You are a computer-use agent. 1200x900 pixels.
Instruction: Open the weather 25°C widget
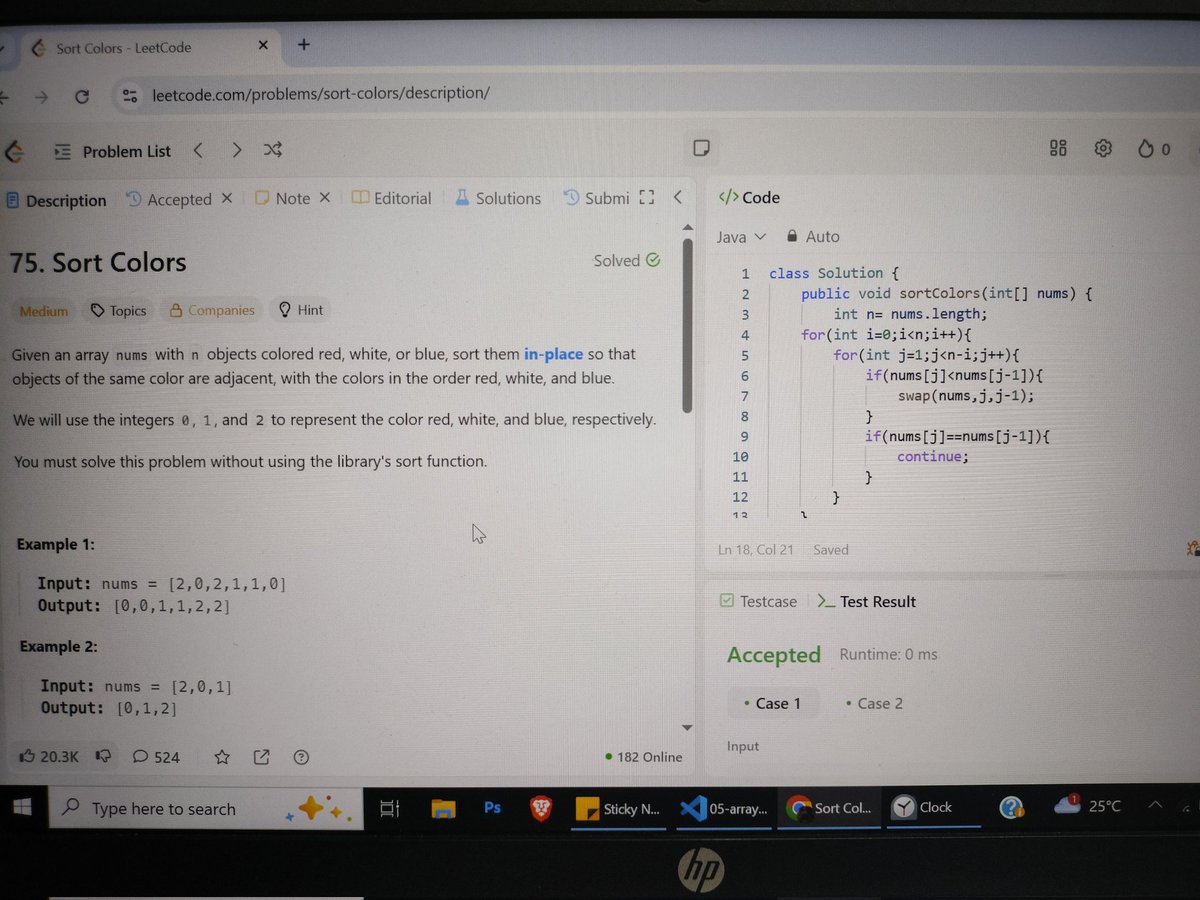coord(1089,806)
